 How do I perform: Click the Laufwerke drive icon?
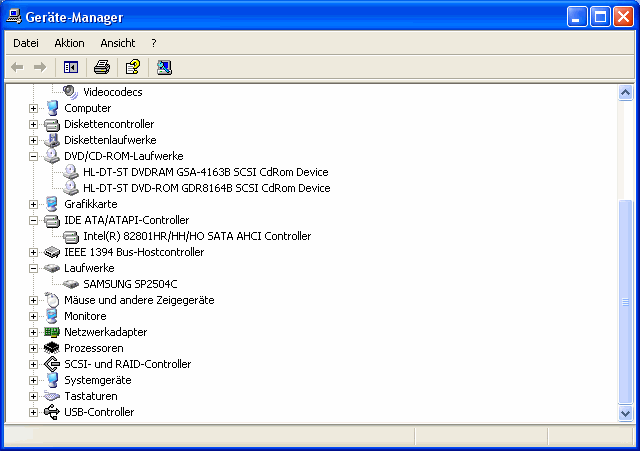[x=52, y=268]
